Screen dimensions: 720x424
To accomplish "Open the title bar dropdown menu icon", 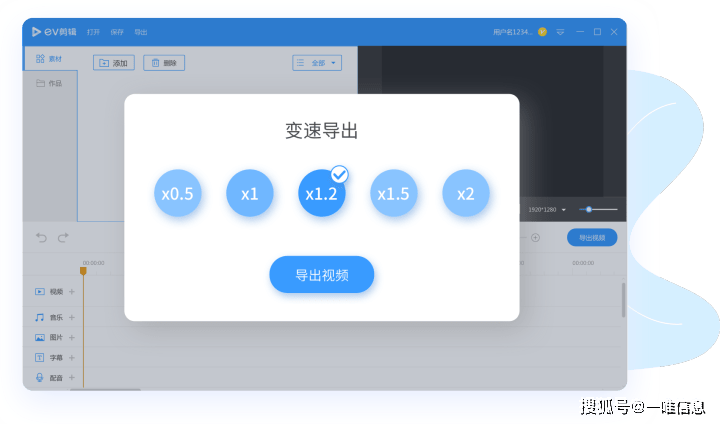I will 560,32.
